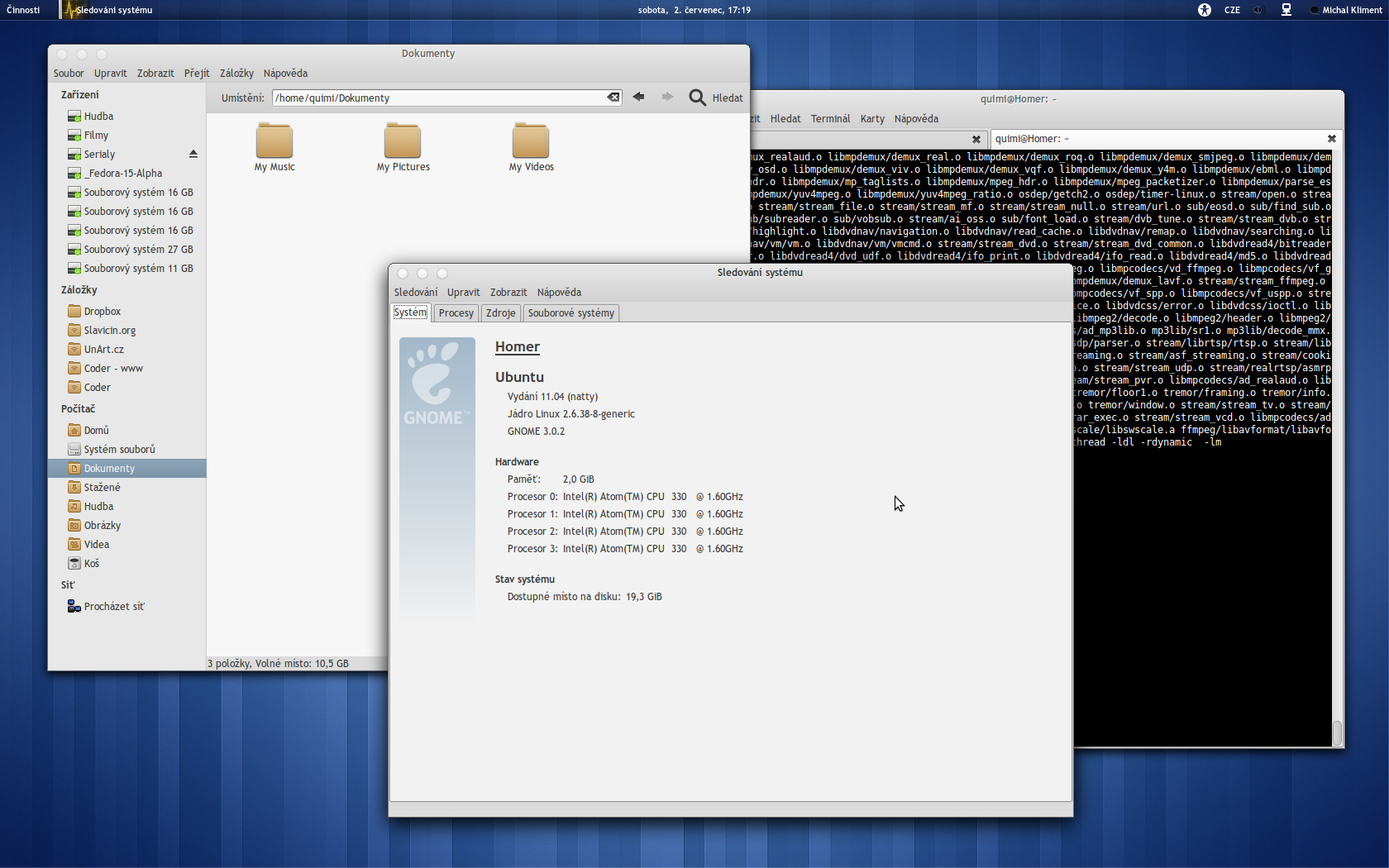Open the Michal Kliment user menu
This screenshot has width=1389, height=868.
point(1350,10)
